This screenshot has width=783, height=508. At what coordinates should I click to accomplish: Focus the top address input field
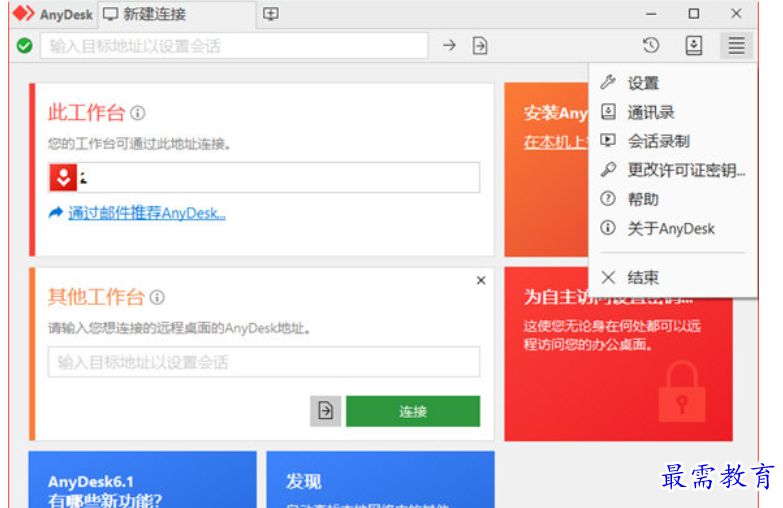coord(234,46)
